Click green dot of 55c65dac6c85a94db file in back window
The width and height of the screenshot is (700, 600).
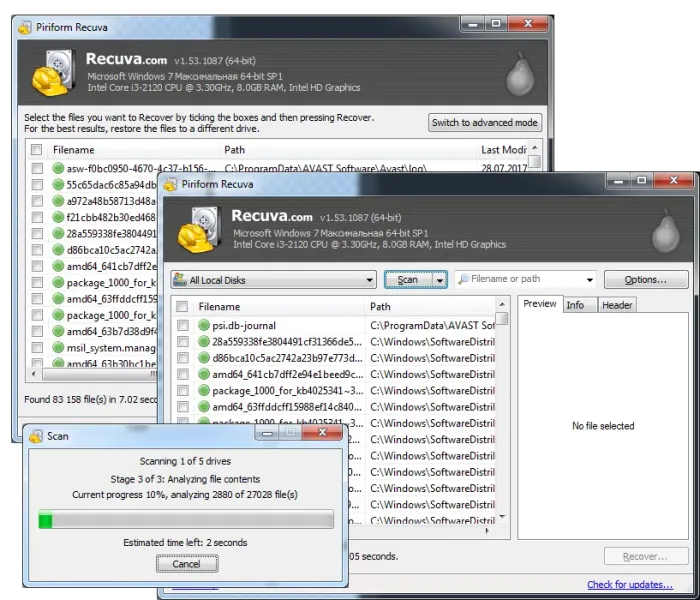coord(58,184)
